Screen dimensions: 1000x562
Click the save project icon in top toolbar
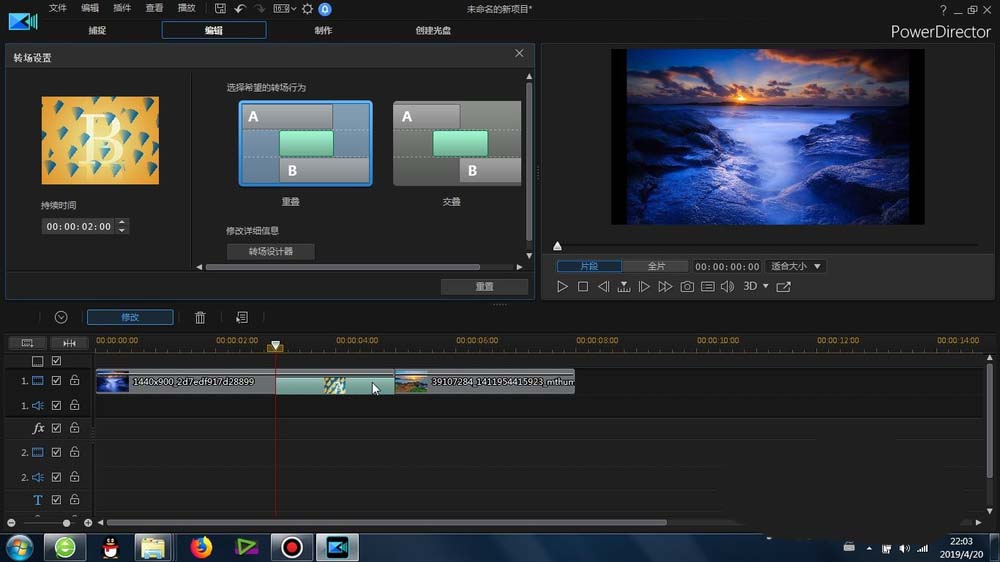coord(220,9)
